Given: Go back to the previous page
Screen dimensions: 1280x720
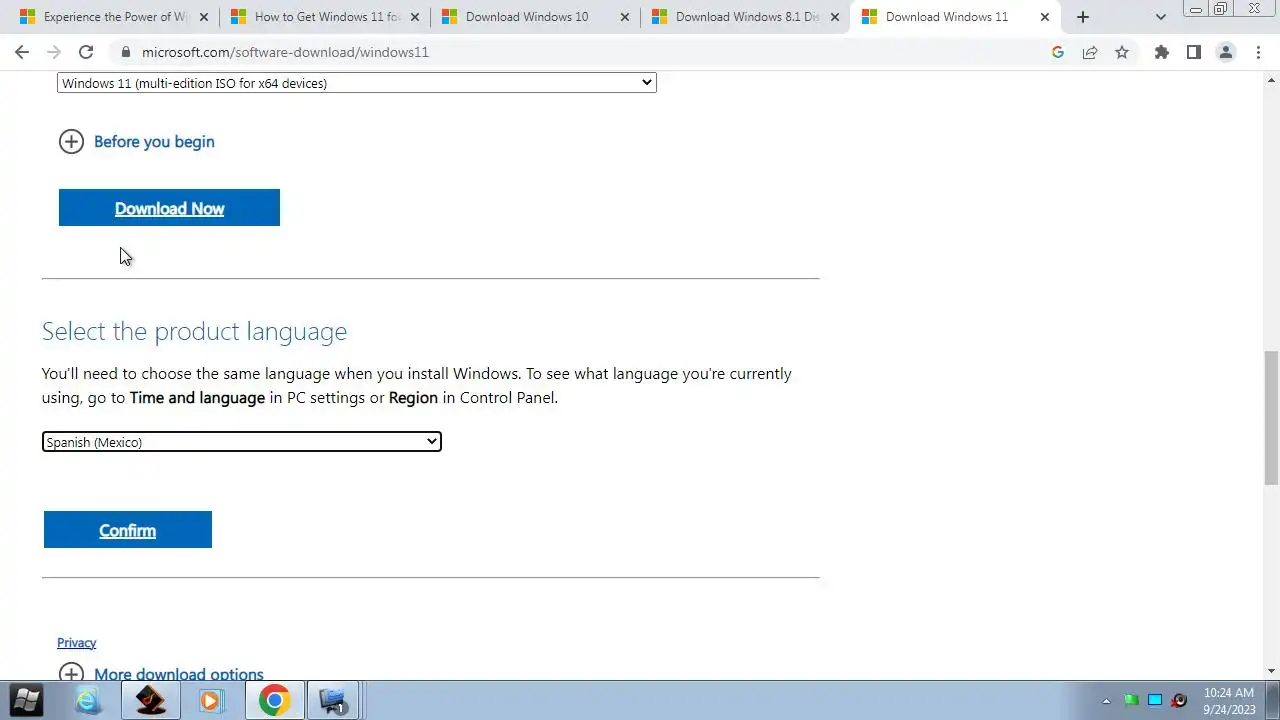Looking at the screenshot, I should pos(22,52).
